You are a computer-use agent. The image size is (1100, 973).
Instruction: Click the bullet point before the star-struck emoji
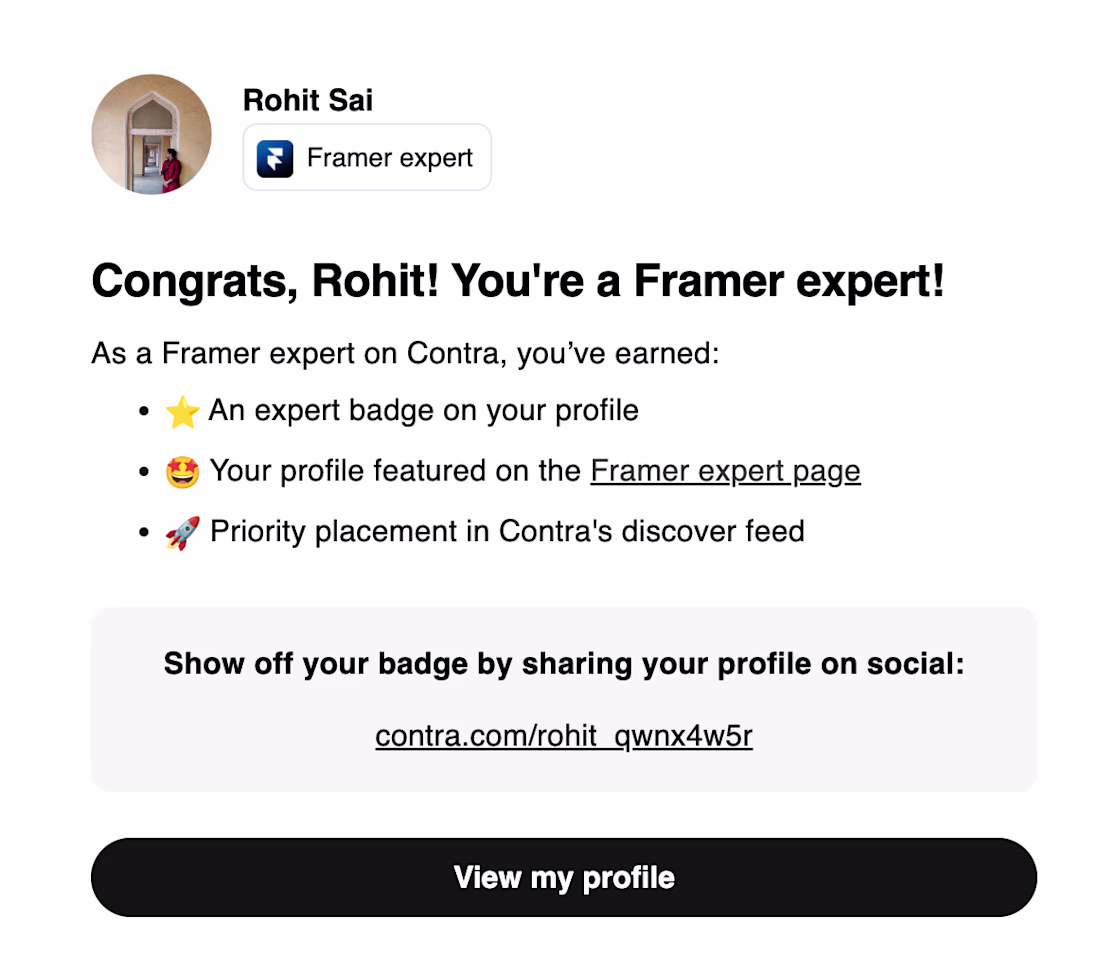tap(146, 472)
